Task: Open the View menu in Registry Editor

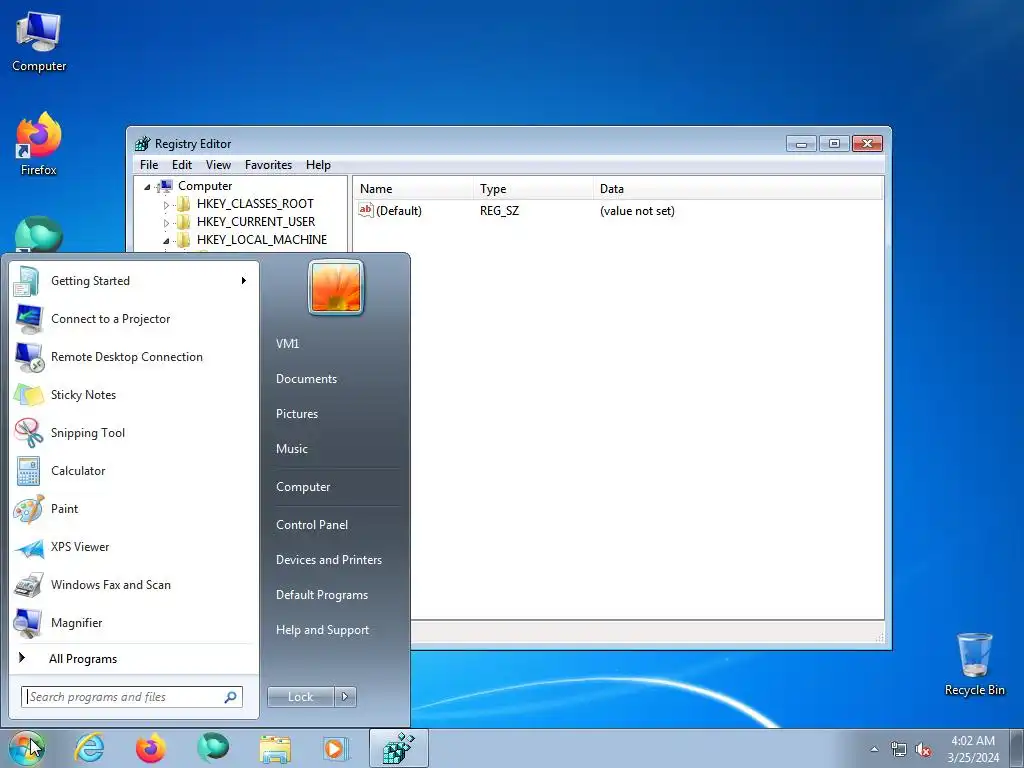Action: (x=218, y=165)
